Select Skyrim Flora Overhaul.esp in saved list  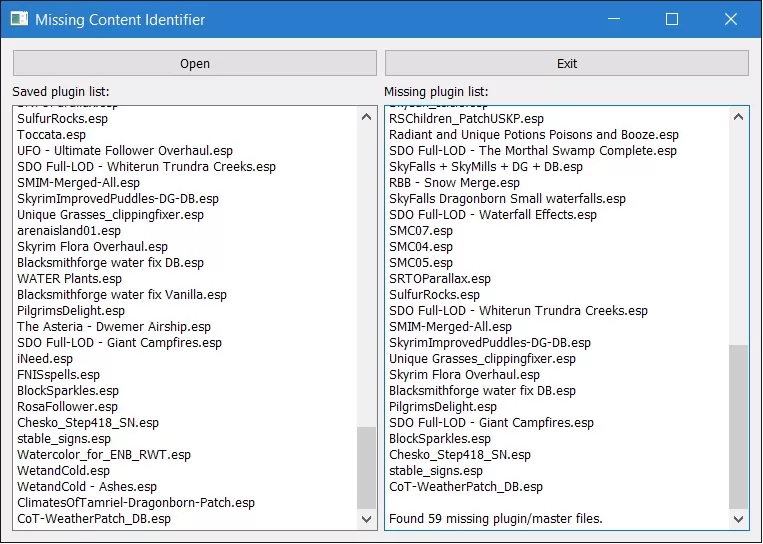pyautogui.click(x=92, y=247)
